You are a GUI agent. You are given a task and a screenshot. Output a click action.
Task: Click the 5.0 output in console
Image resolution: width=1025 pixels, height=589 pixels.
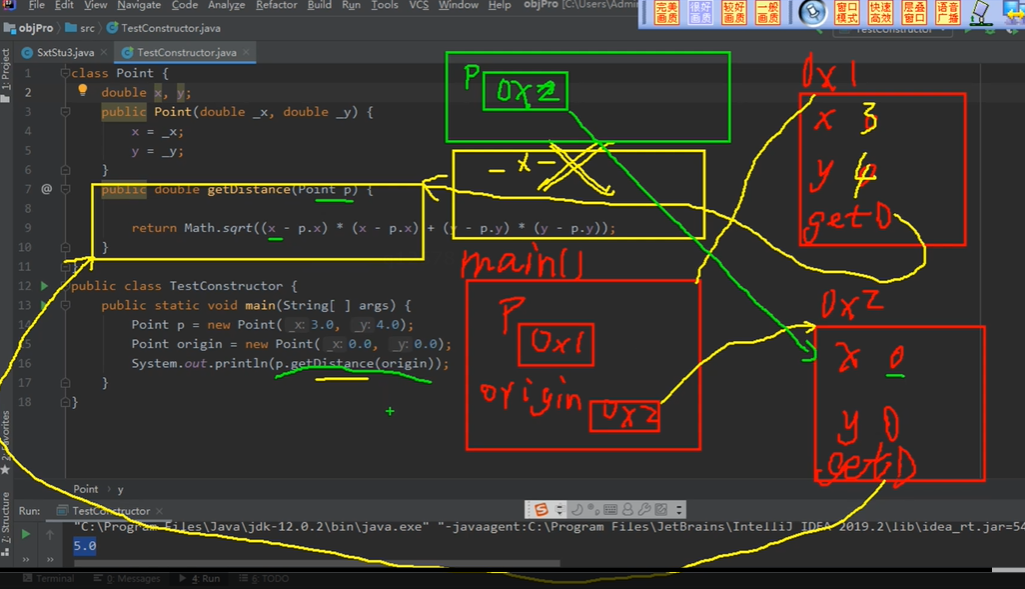point(85,546)
